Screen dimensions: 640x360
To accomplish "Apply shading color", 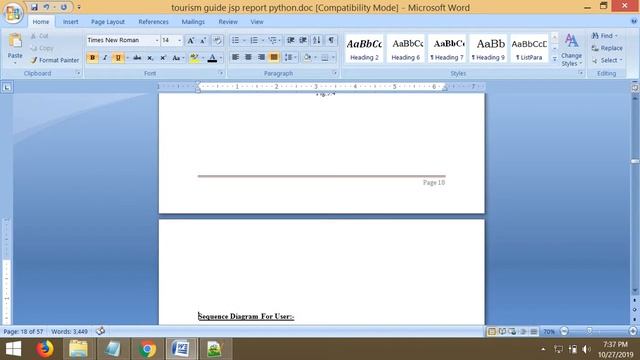I will pyautogui.click(x=307, y=58).
